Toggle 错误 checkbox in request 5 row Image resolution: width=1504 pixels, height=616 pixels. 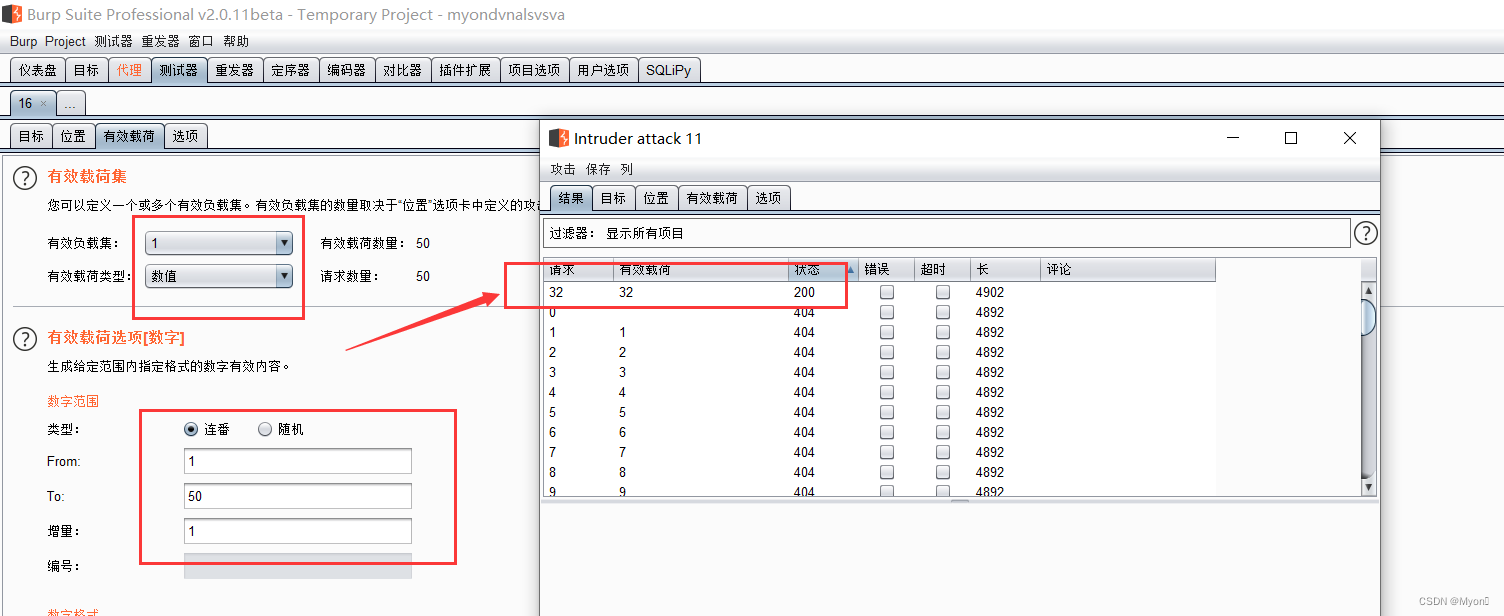click(x=887, y=412)
